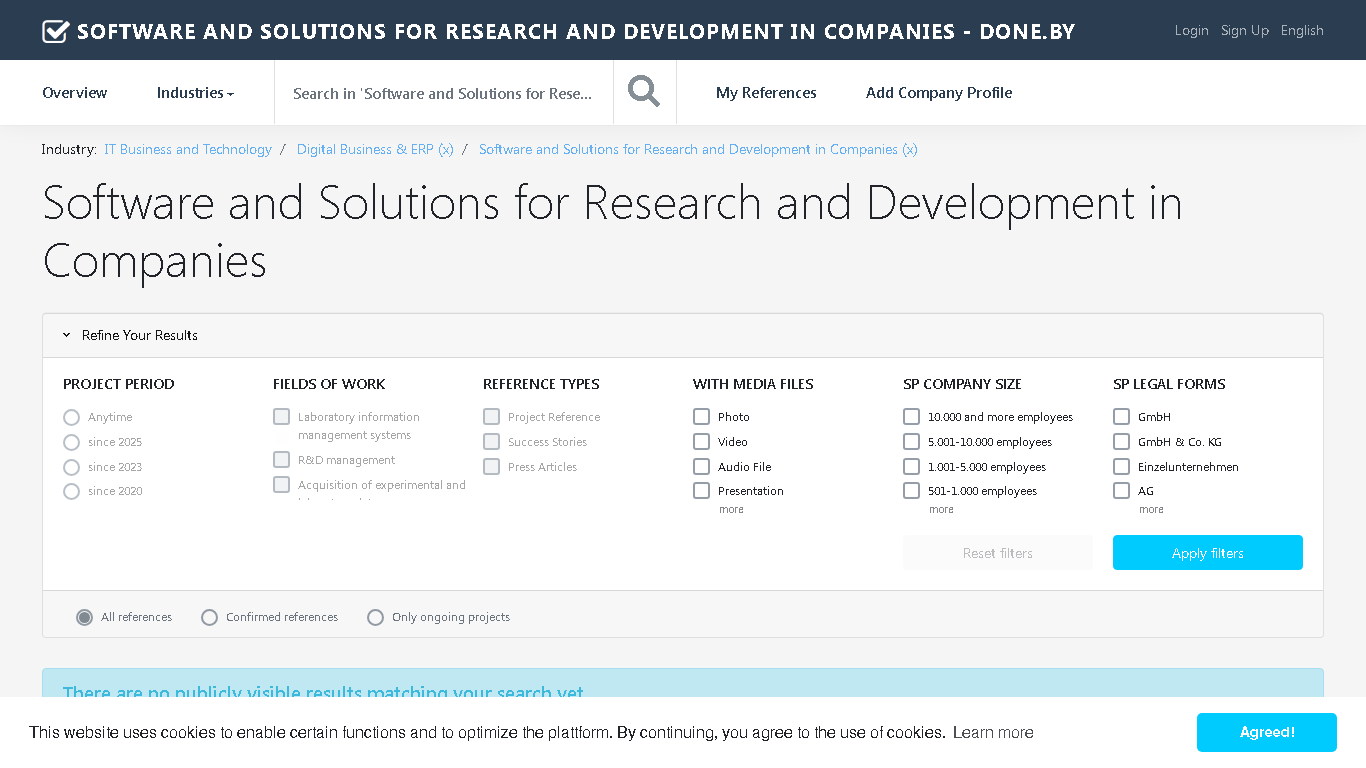Click the done.by checkmark logo icon

55,31
